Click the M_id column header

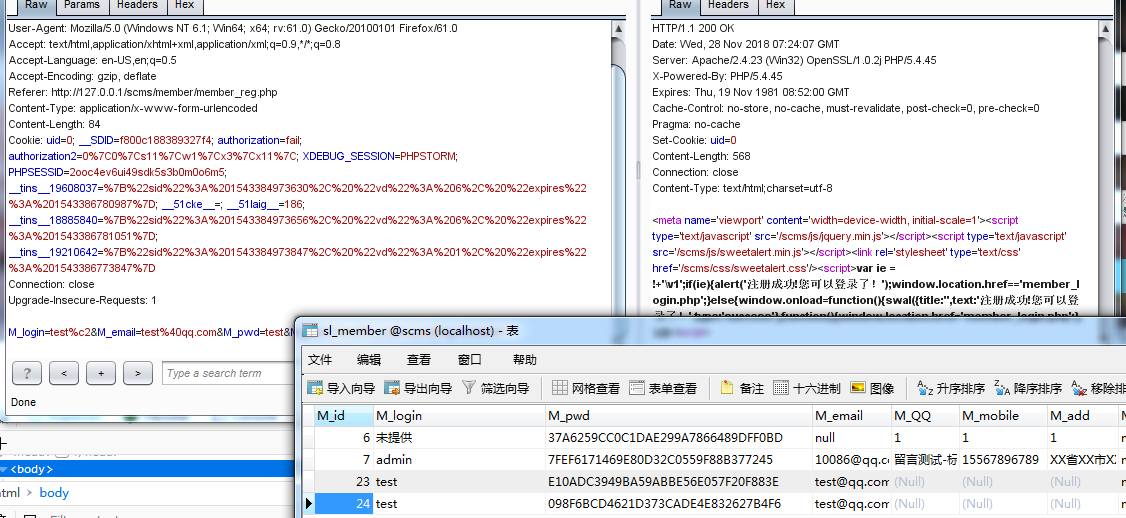[x=344, y=415]
